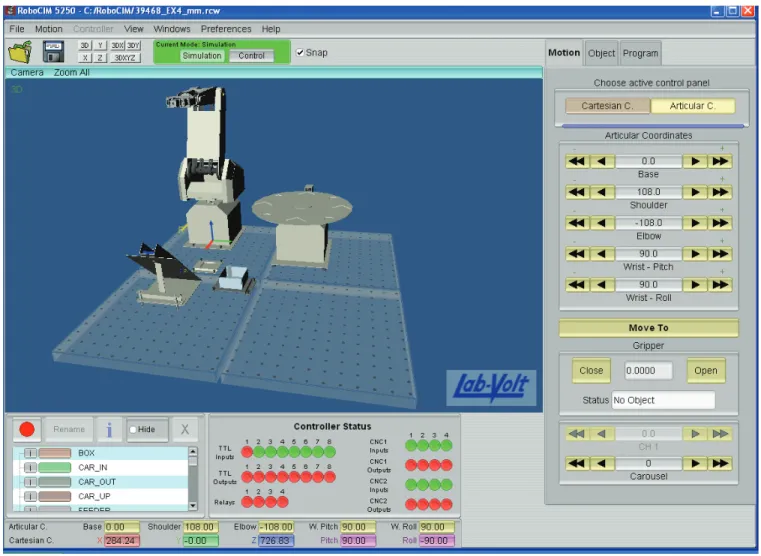
Task: Save workspace with the floppy disk icon
Action: click(53, 52)
